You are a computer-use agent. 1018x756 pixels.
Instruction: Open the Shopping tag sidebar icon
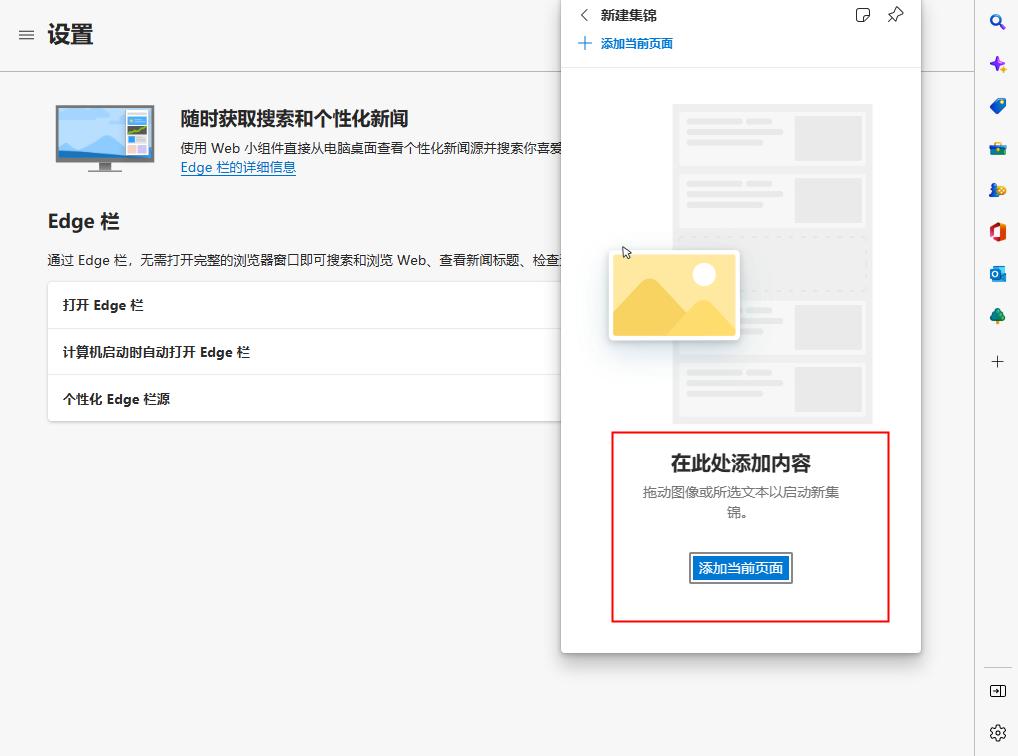(x=997, y=106)
